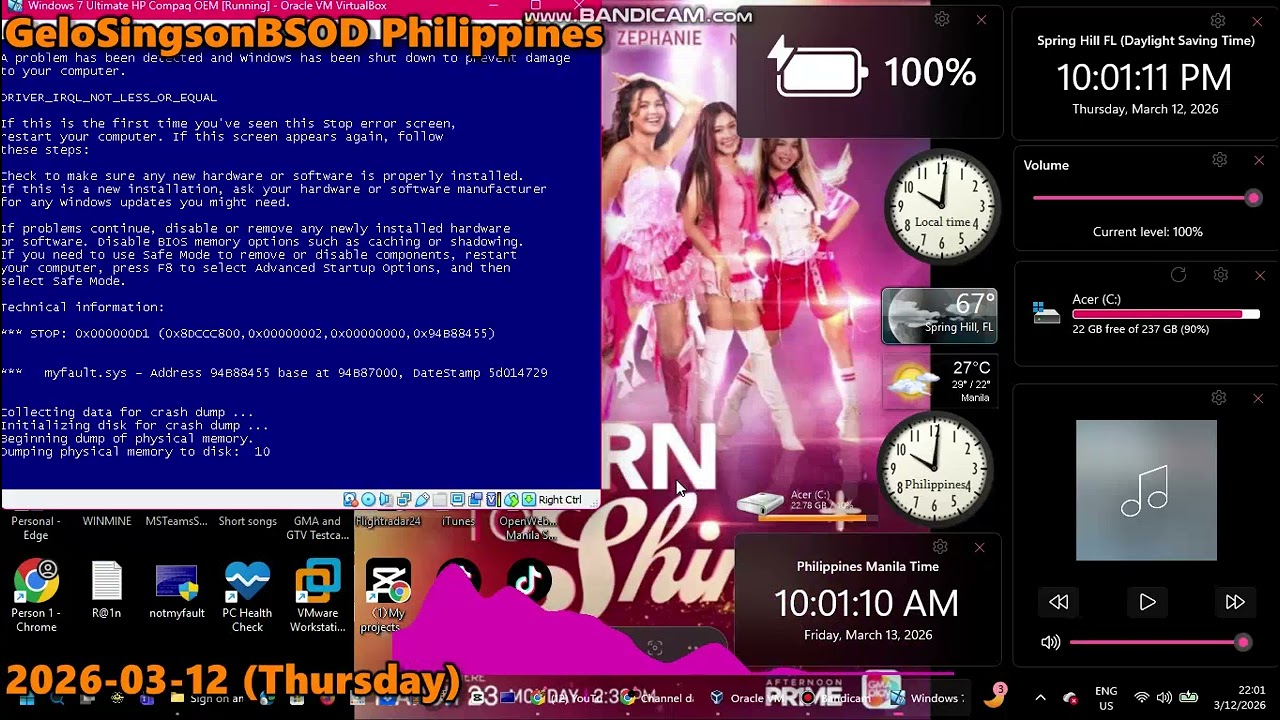1280x720 pixels.
Task: Click the VirtualBox audio status icon
Action: tap(386, 500)
